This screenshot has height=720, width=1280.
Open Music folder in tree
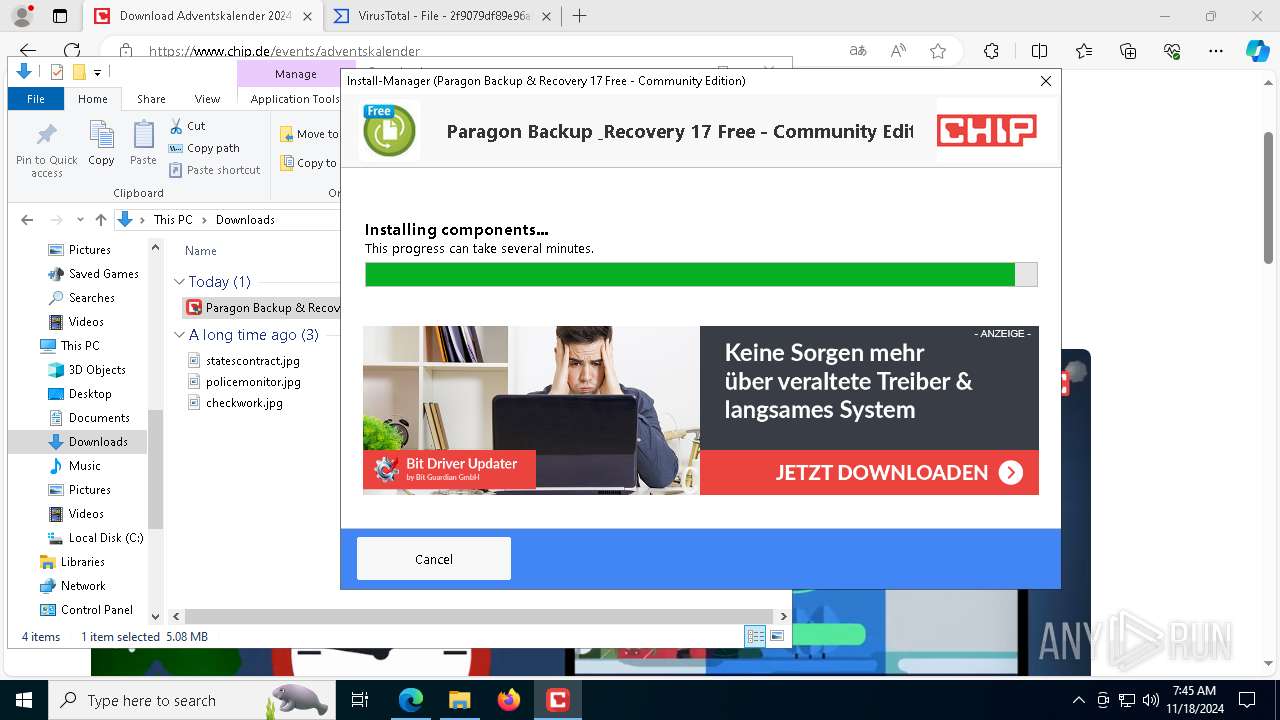point(75,466)
